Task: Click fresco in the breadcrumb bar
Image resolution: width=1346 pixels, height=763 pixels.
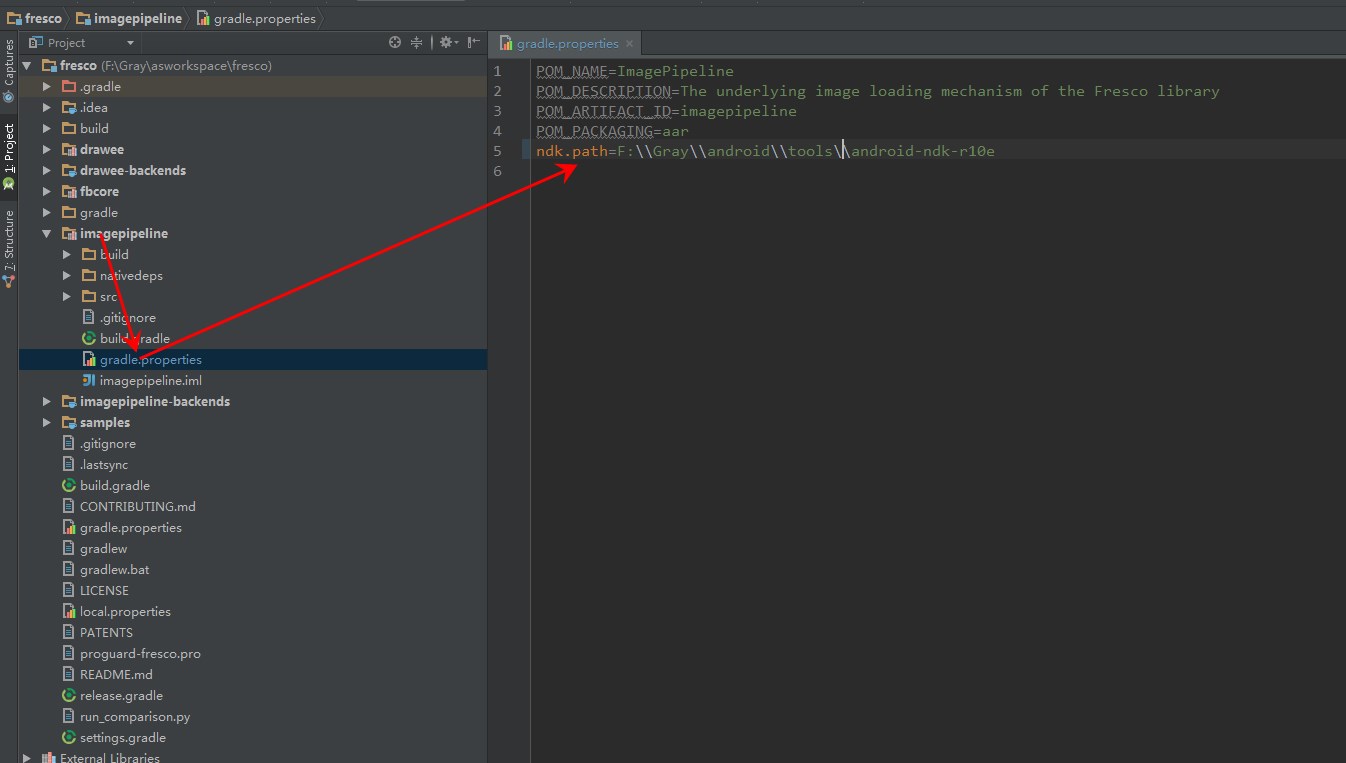Action: tap(33, 18)
